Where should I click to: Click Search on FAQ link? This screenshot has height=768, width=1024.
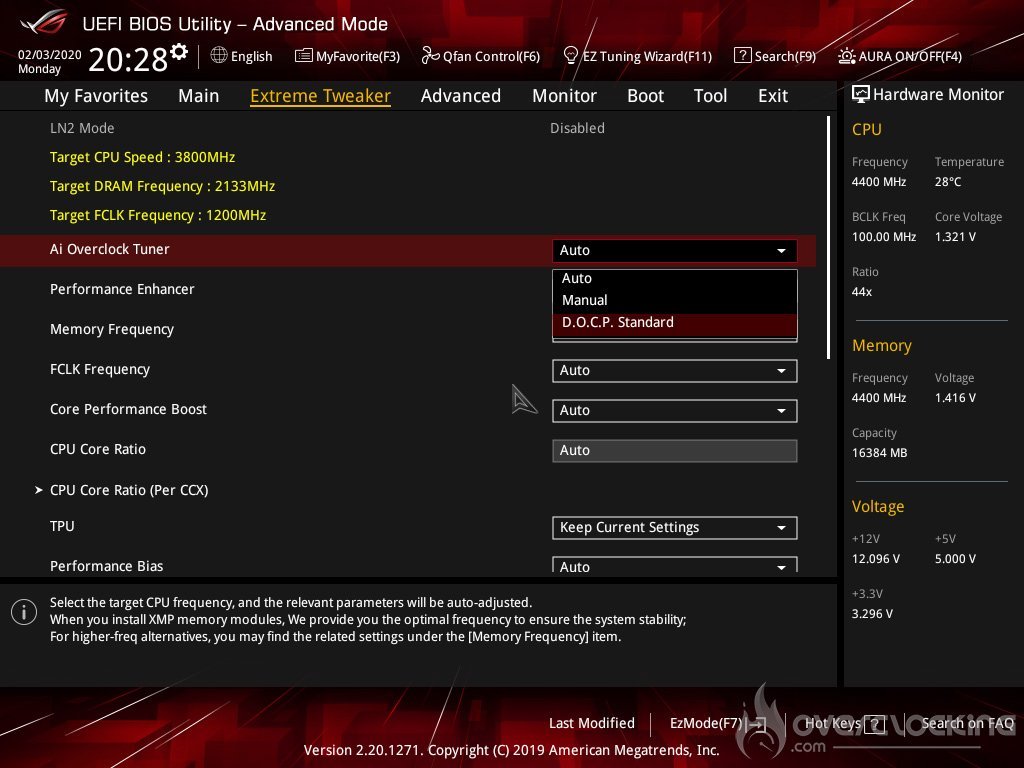[x=967, y=723]
